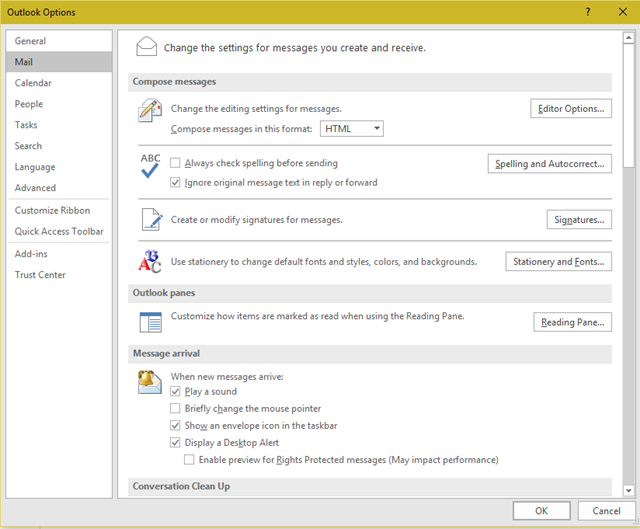Viewport: 640px width, 529px height.
Task: Enable preview for Rights Protected messages
Action: [x=189, y=460]
